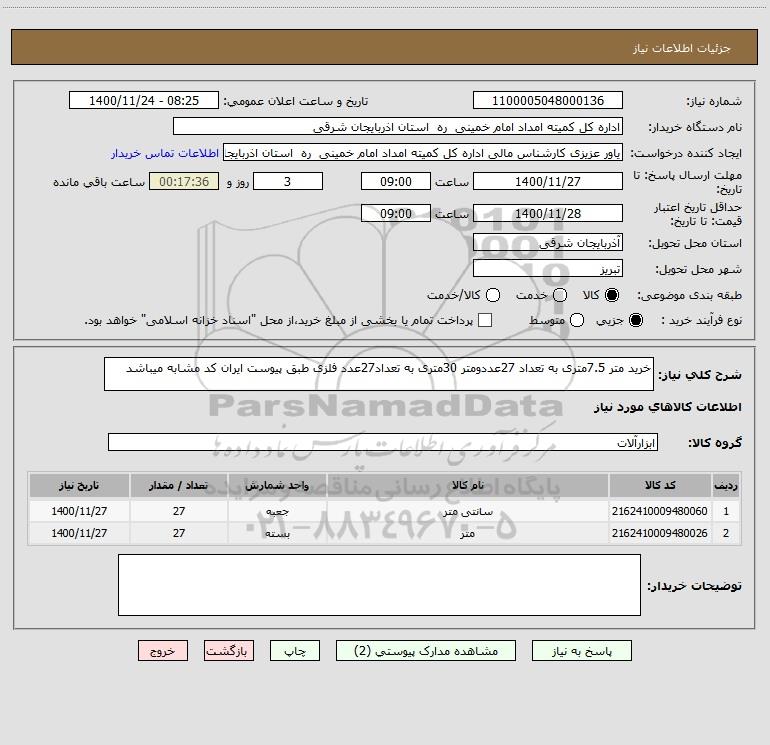
Task: Click the آذربایجان شرقی province field
Action: tap(548, 242)
